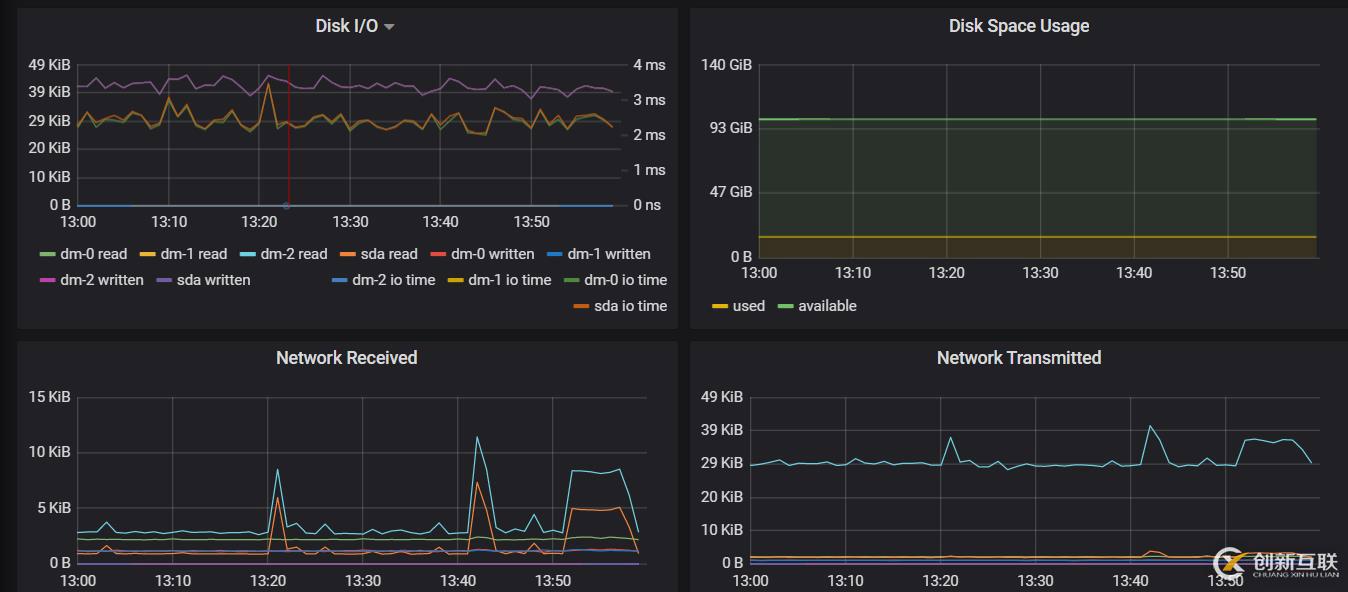Click the 13:40 time label in Disk Space Usage

click(1134, 273)
